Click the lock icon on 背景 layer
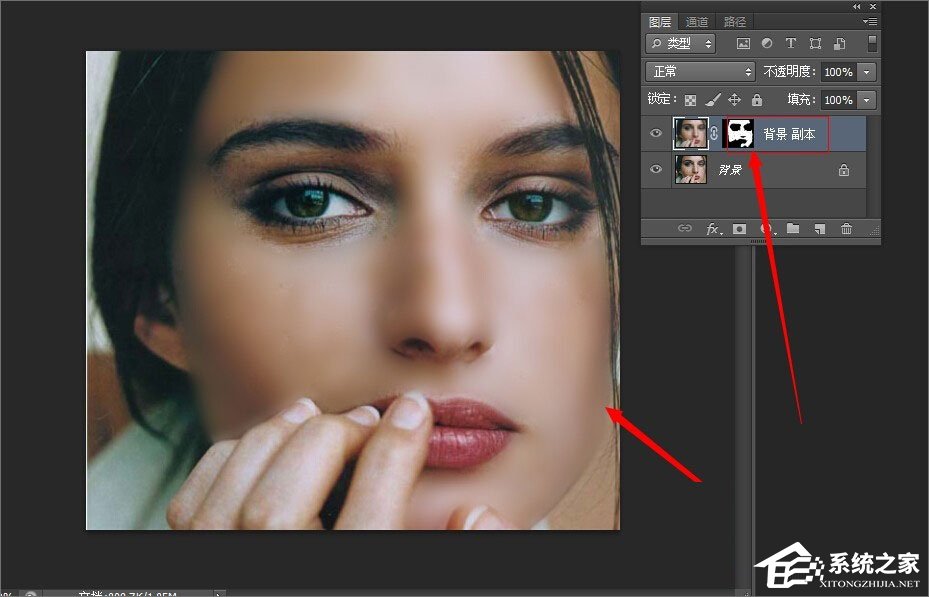 tap(844, 170)
